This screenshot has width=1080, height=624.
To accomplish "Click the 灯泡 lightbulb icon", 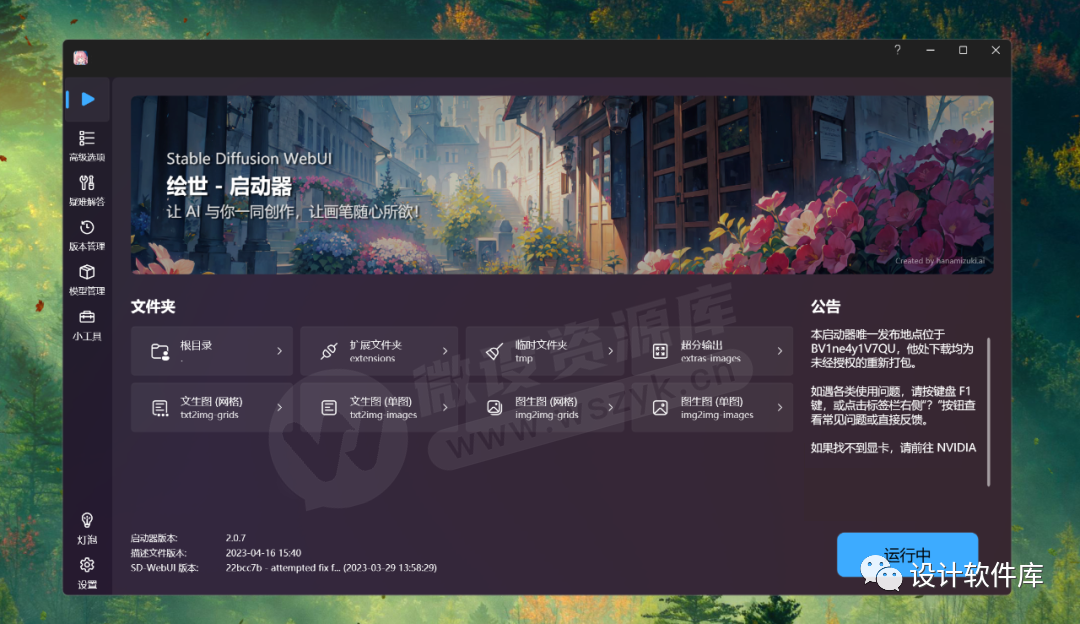I will (87, 520).
